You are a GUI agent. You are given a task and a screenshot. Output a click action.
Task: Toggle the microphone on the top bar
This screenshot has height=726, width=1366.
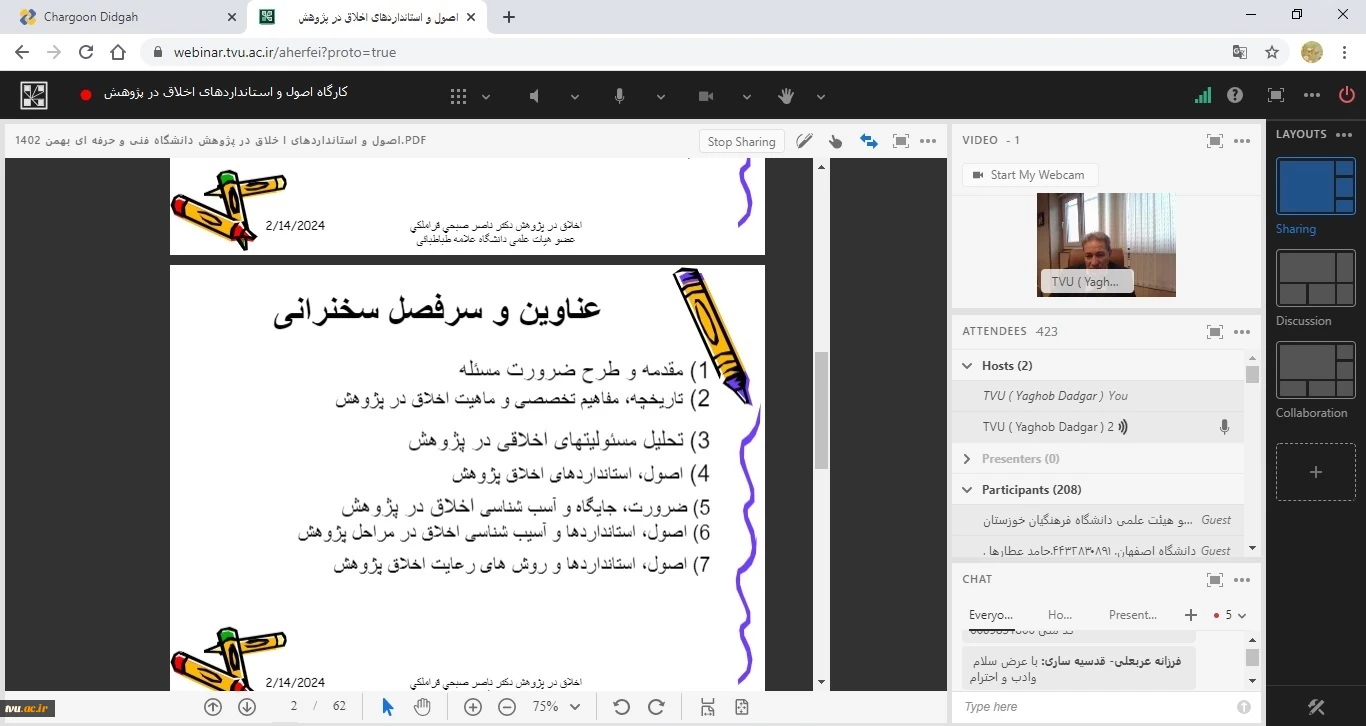coord(620,96)
